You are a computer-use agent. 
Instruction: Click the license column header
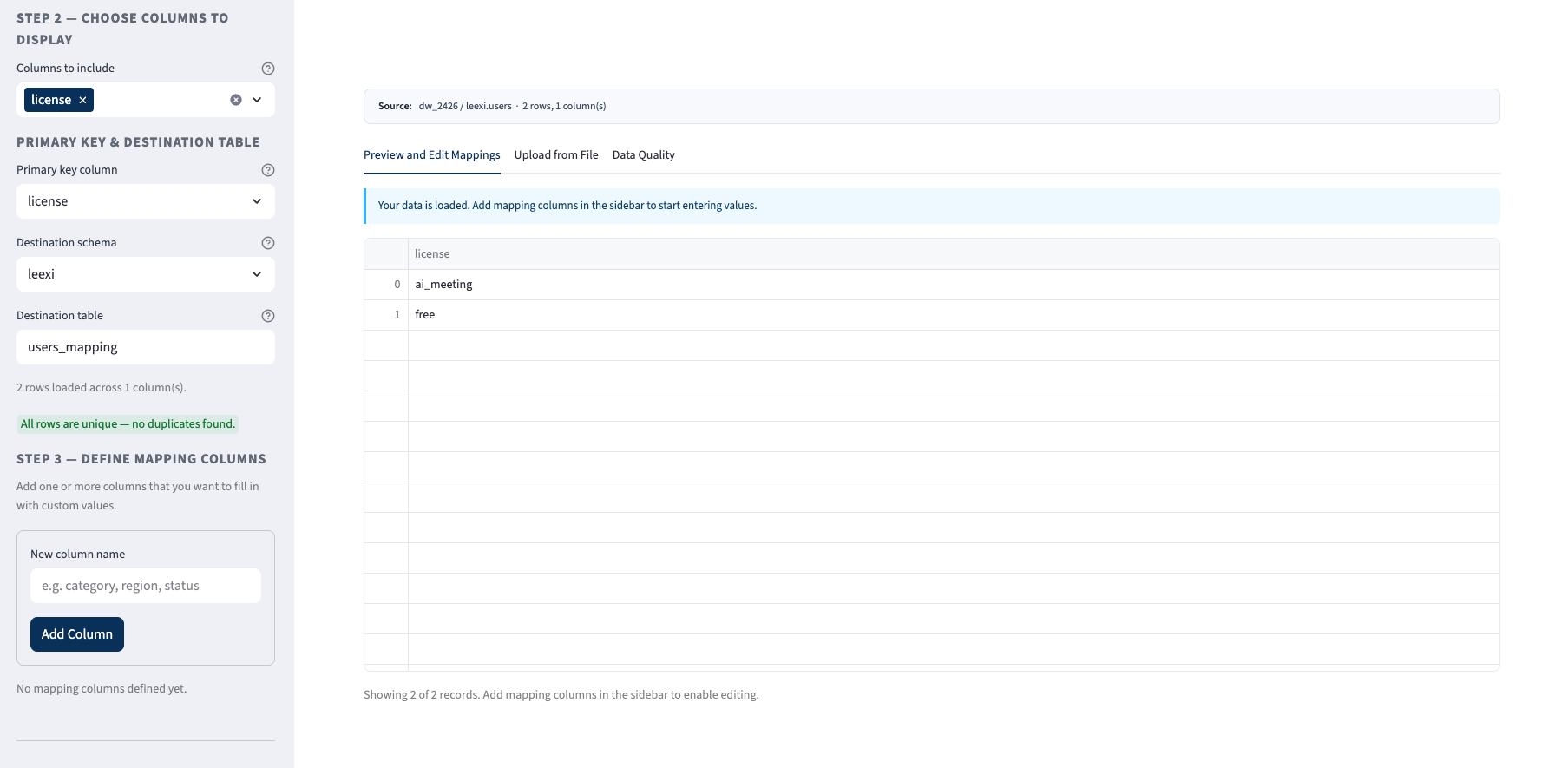pos(954,254)
